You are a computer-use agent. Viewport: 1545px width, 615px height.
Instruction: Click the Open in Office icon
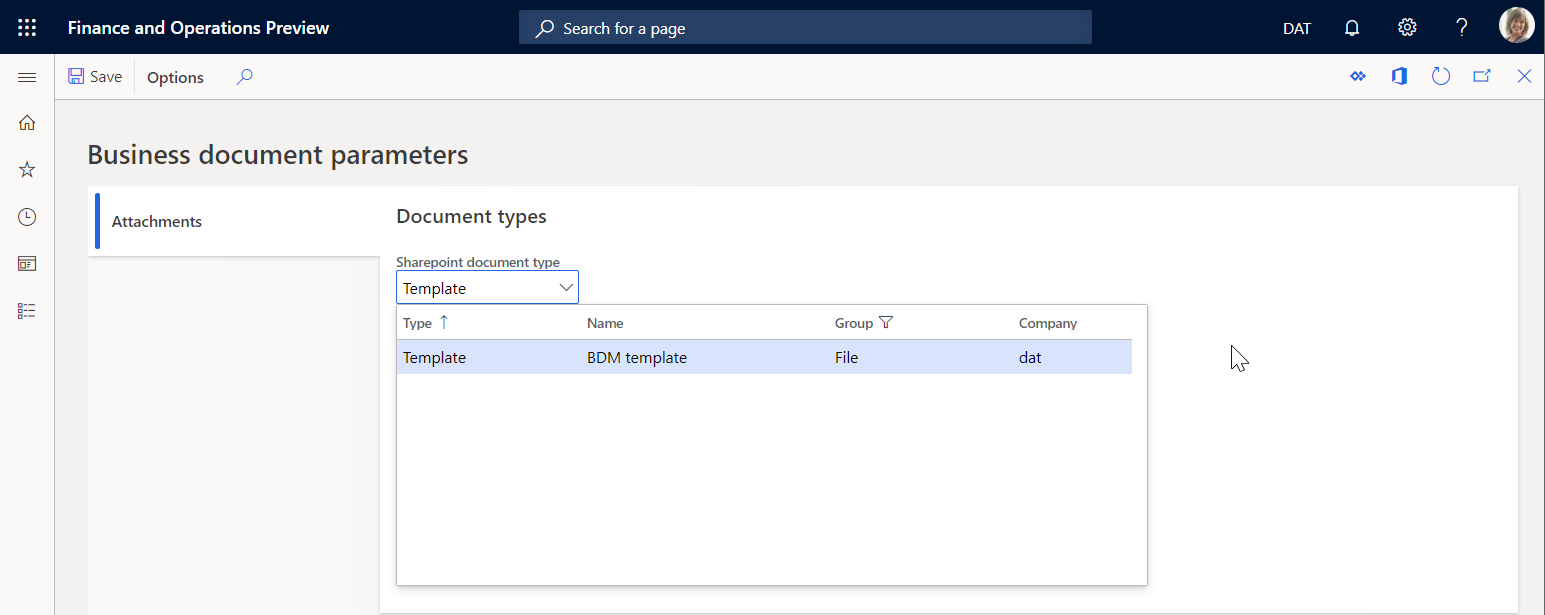(x=1399, y=77)
